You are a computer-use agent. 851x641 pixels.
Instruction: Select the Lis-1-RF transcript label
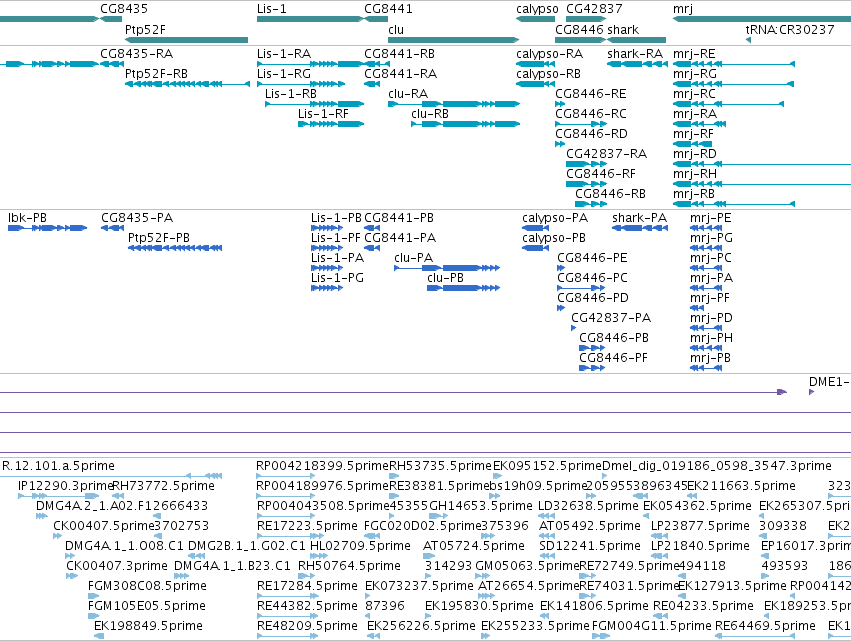coord(323,114)
